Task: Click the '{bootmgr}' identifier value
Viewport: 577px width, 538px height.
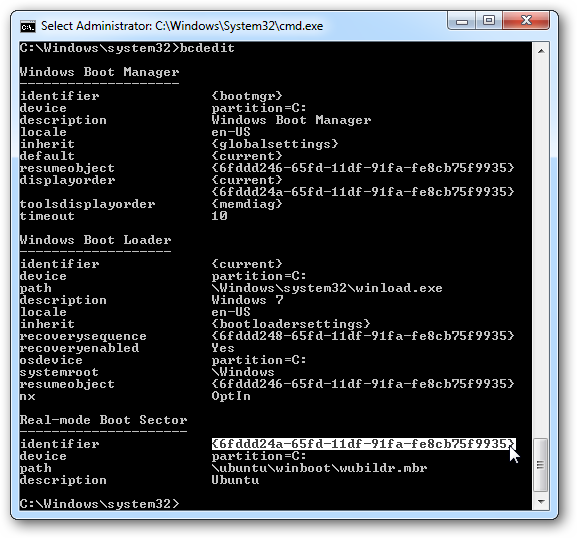Action: pyautogui.click(x=247, y=96)
